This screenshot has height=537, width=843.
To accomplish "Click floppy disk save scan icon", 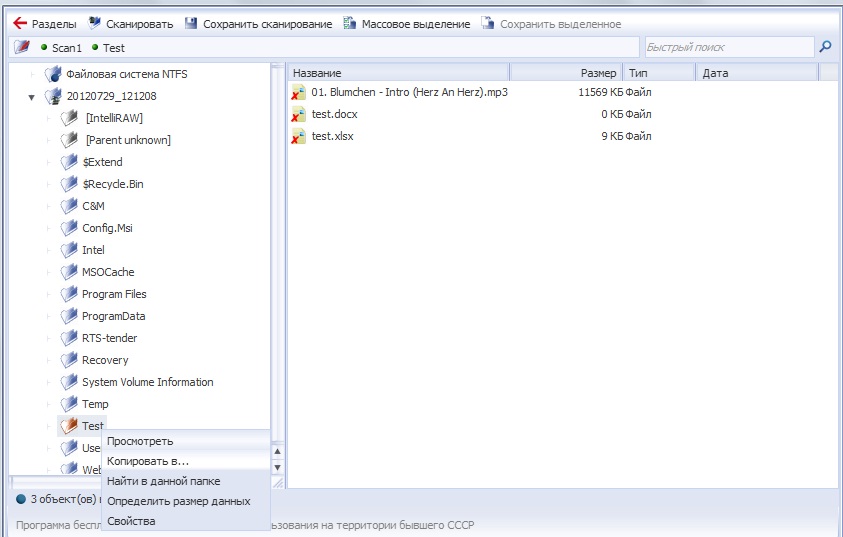I will pyautogui.click(x=191, y=23).
